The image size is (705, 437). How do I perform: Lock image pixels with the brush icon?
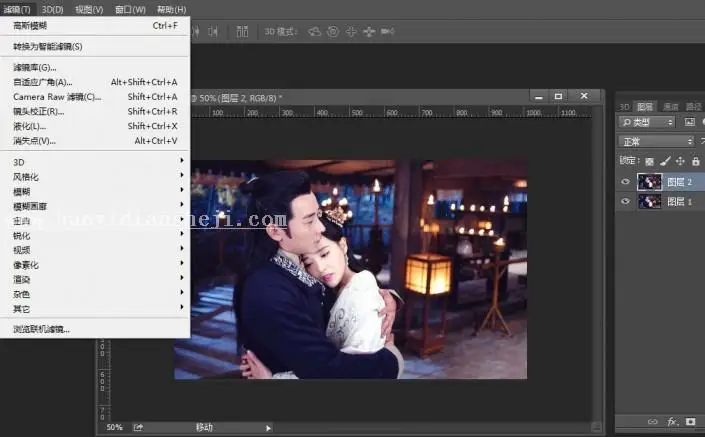(x=665, y=161)
